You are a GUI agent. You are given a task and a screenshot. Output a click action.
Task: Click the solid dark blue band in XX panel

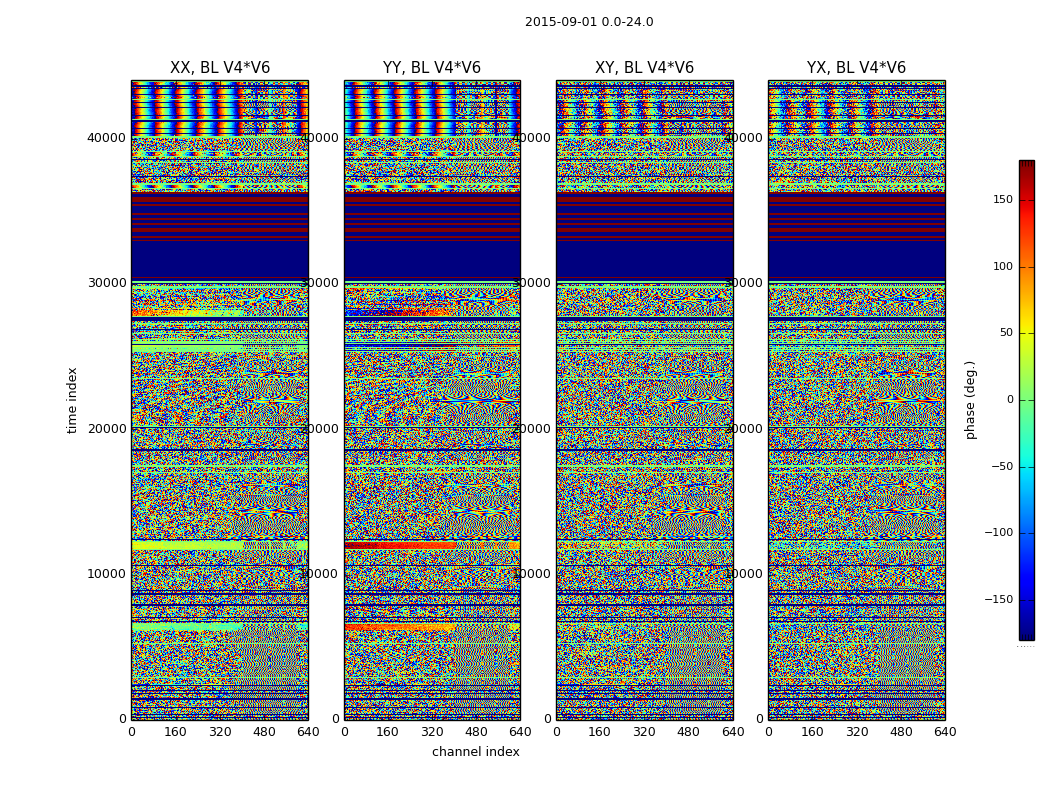tap(220, 262)
